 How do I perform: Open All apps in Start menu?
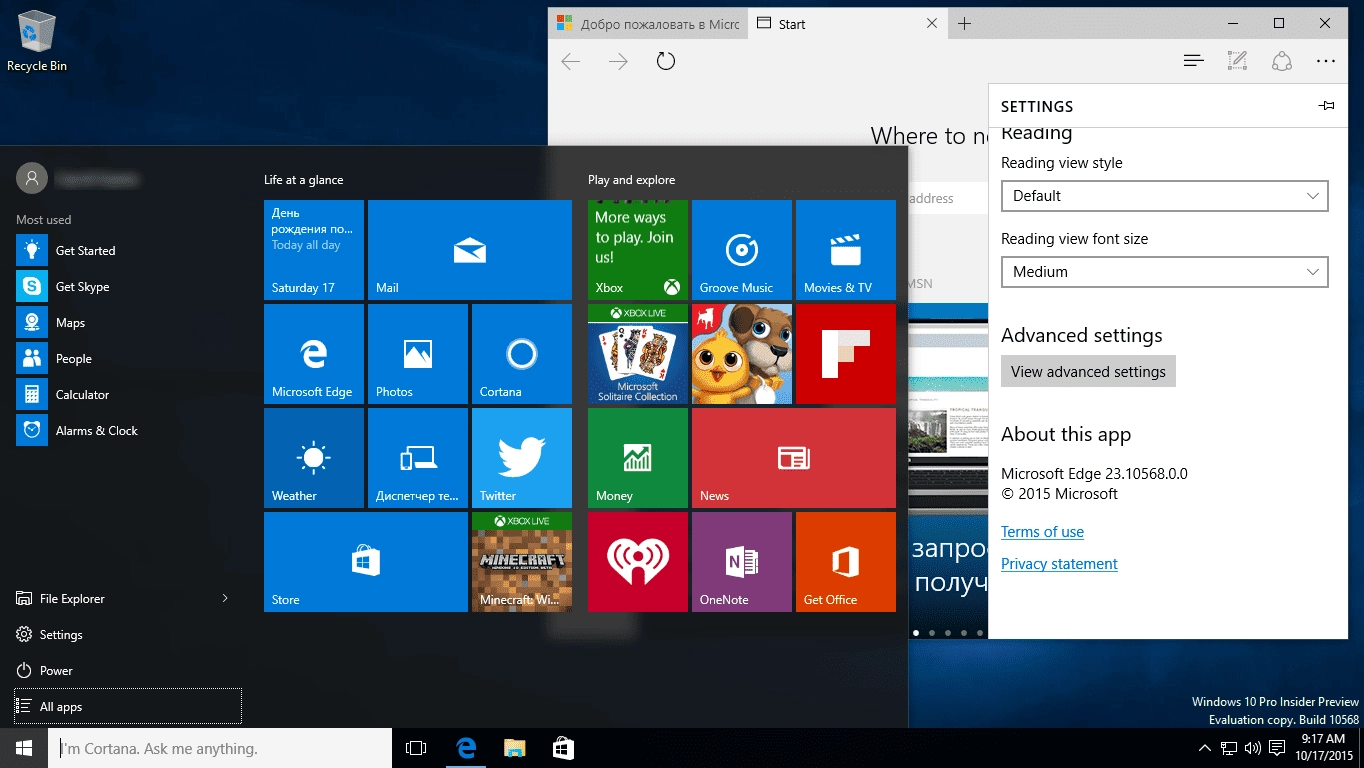pos(128,706)
